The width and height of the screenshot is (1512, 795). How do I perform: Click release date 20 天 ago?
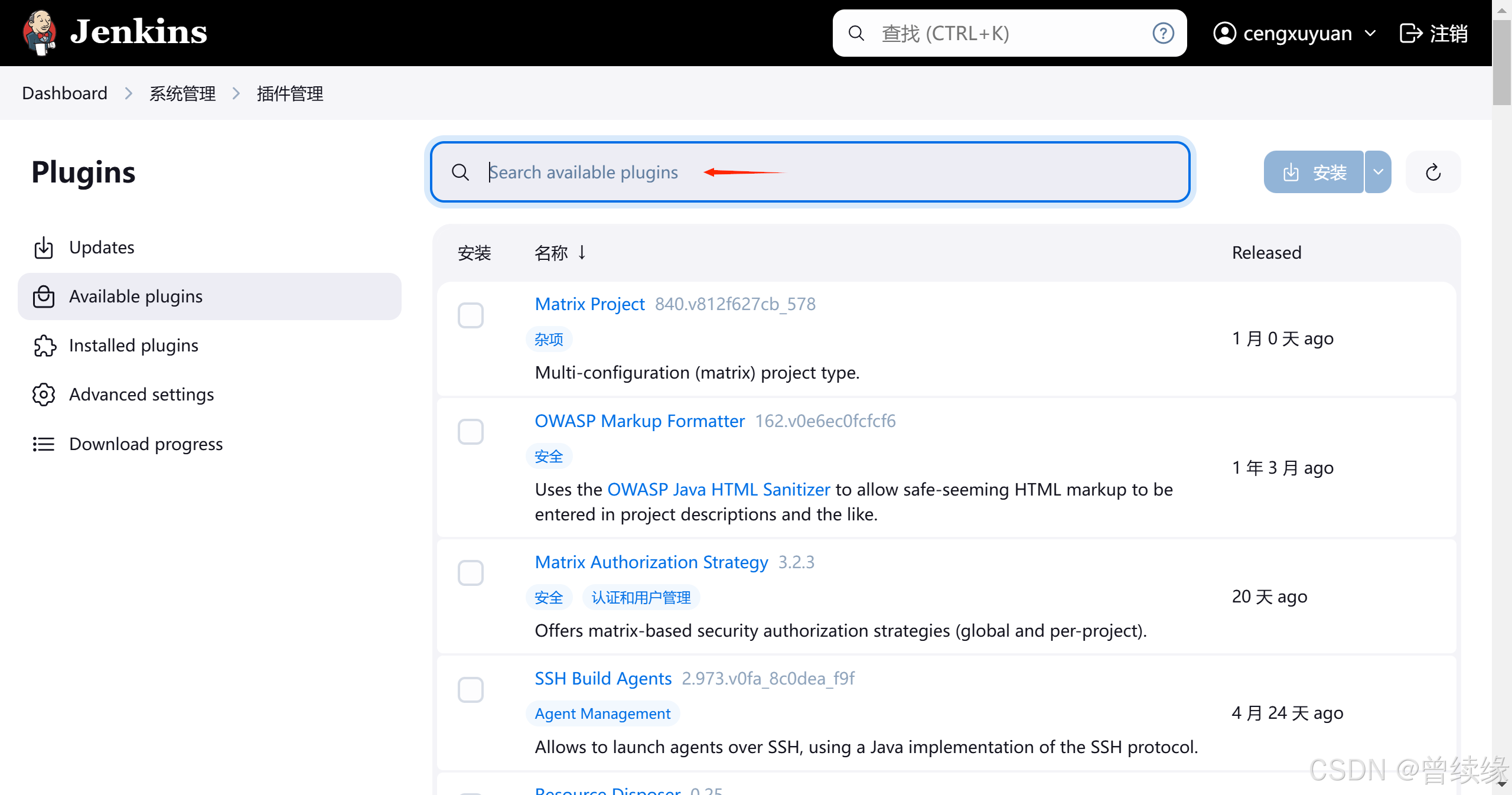point(1269,596)
